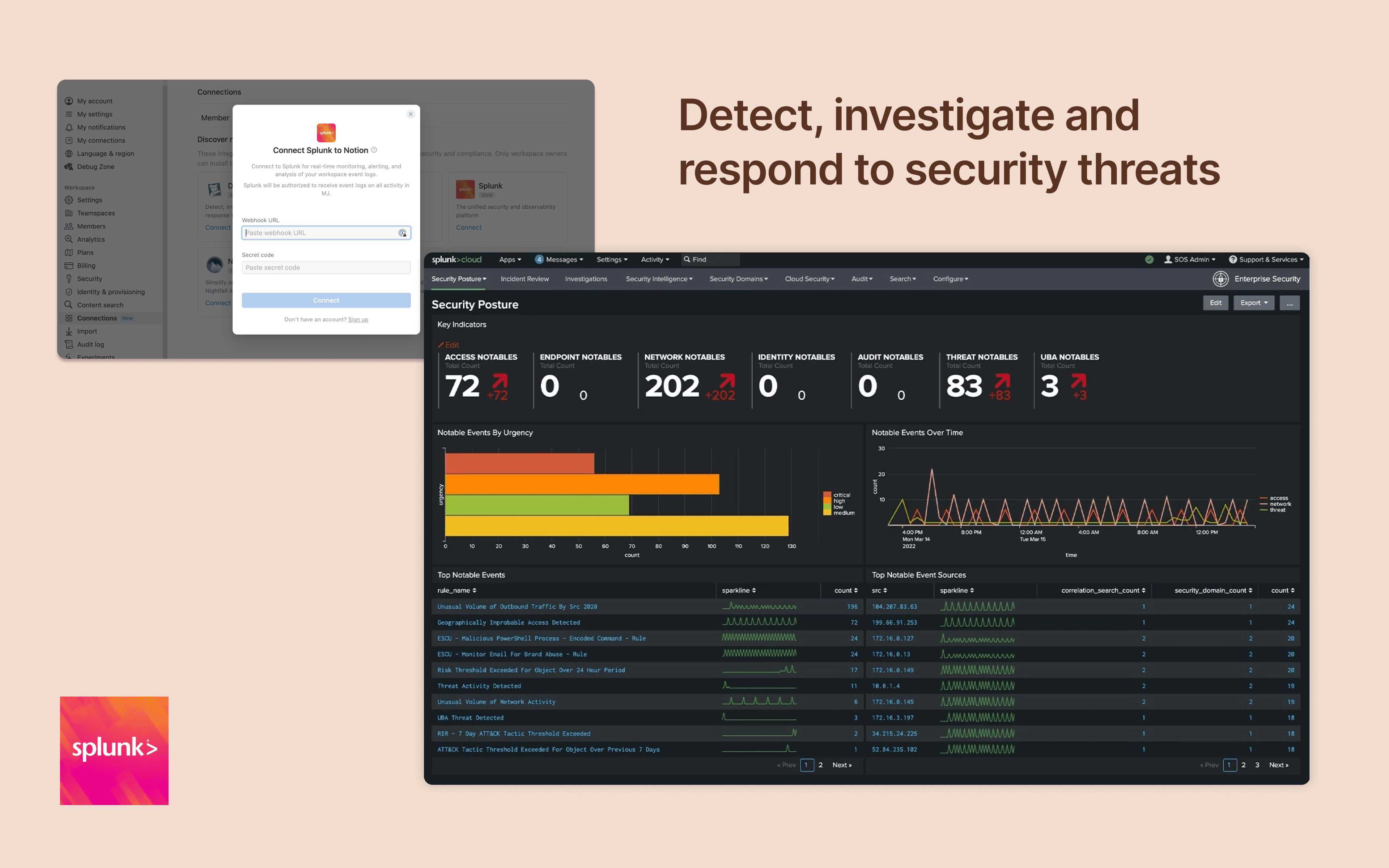Sort by correlation_search_count column header
Image resolution: width=1389 pixels, height=868 pixels.
pos(1103,591)
